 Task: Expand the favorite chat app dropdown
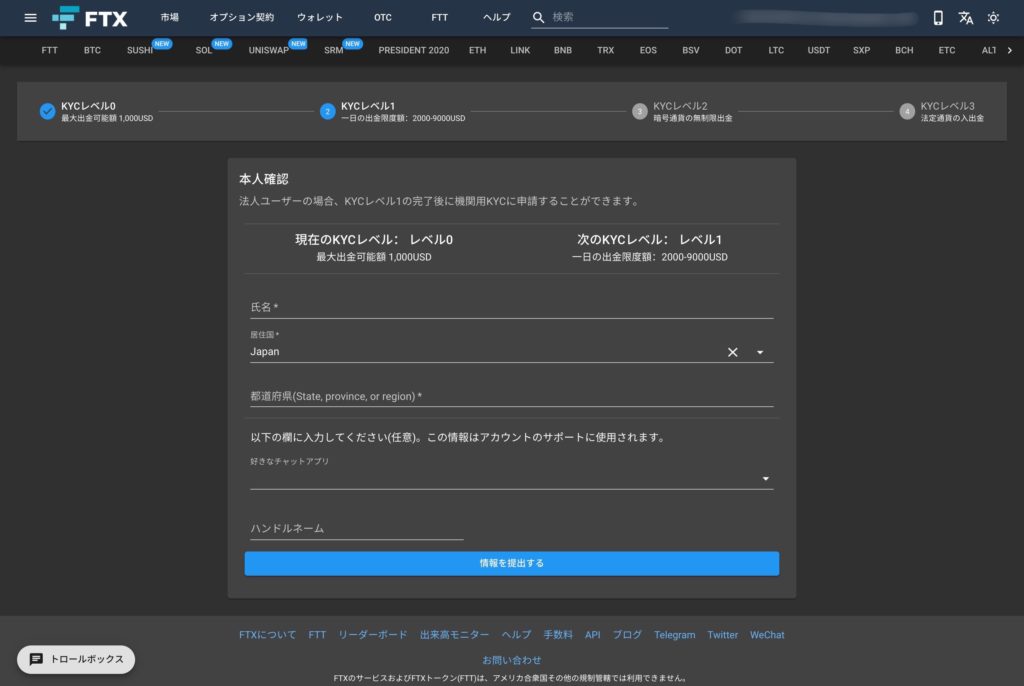pos(765,479)
